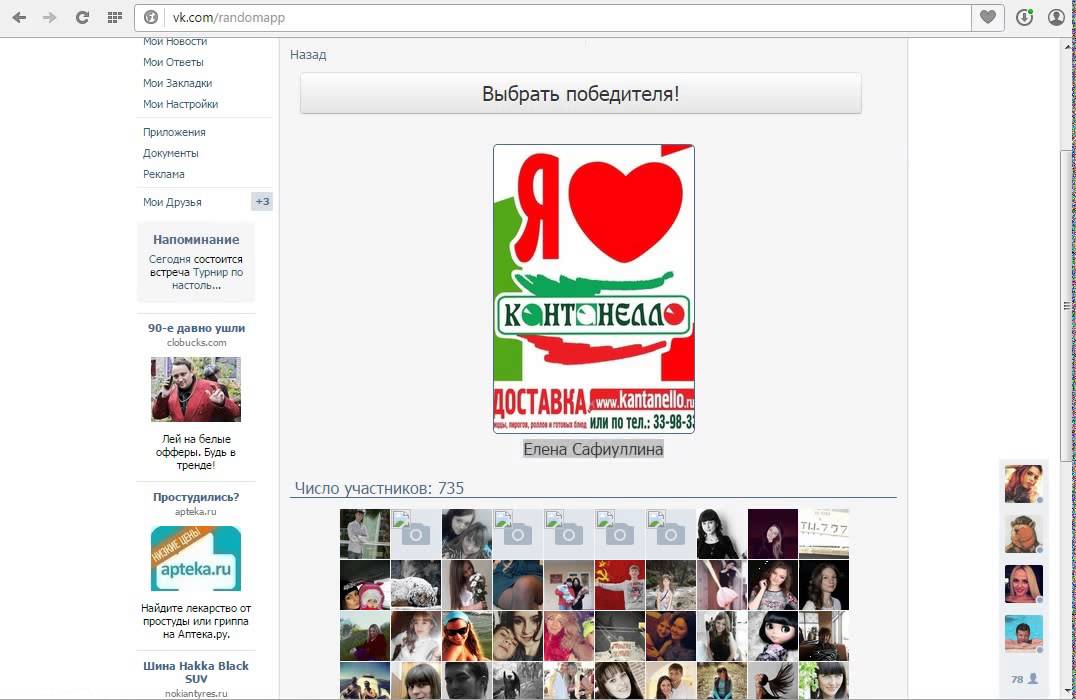The height and width of the screenshot is (700, 1076).
Task: Open chat with bear avatar friend
Action: (1023, 533)
